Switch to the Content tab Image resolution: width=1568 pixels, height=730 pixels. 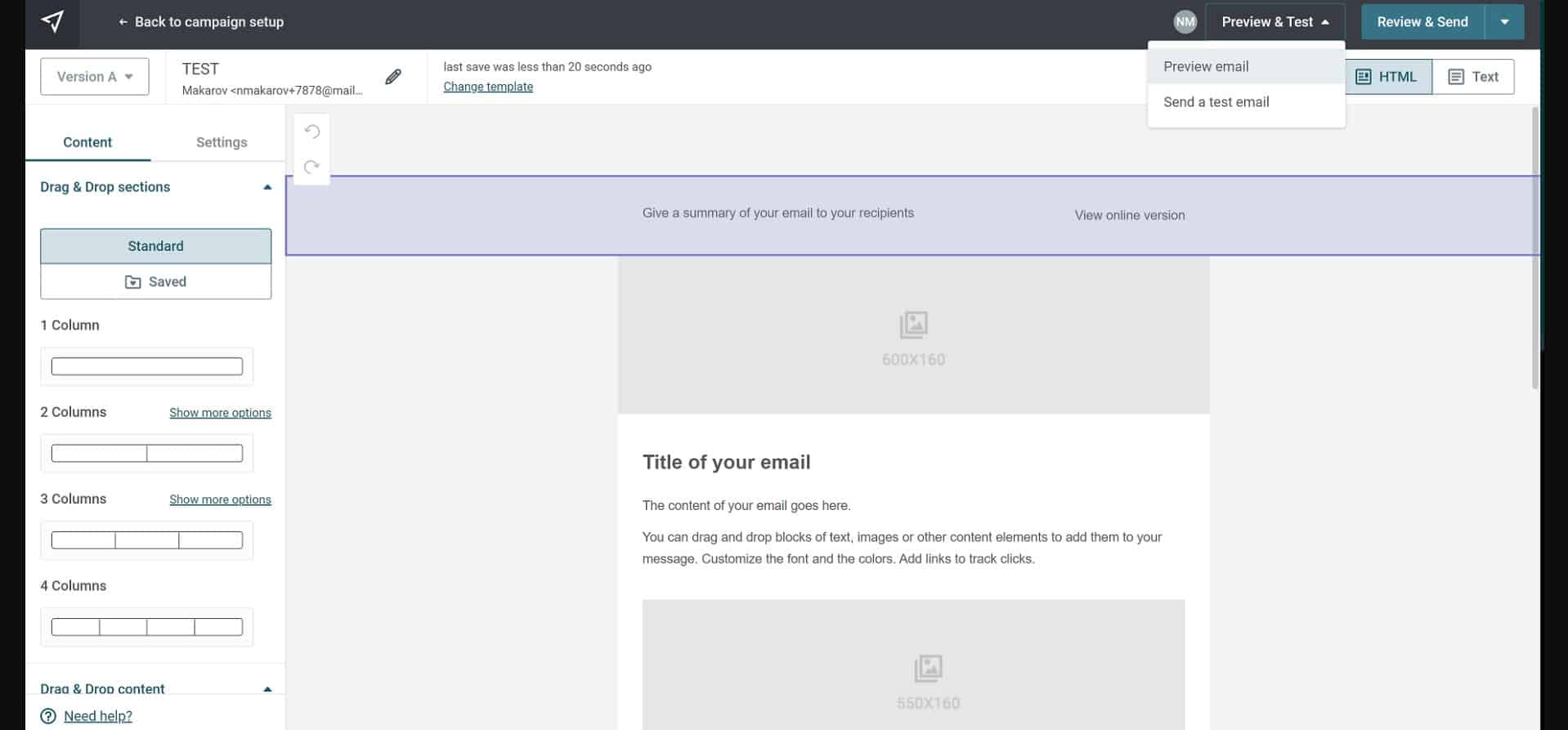point(87,142)
